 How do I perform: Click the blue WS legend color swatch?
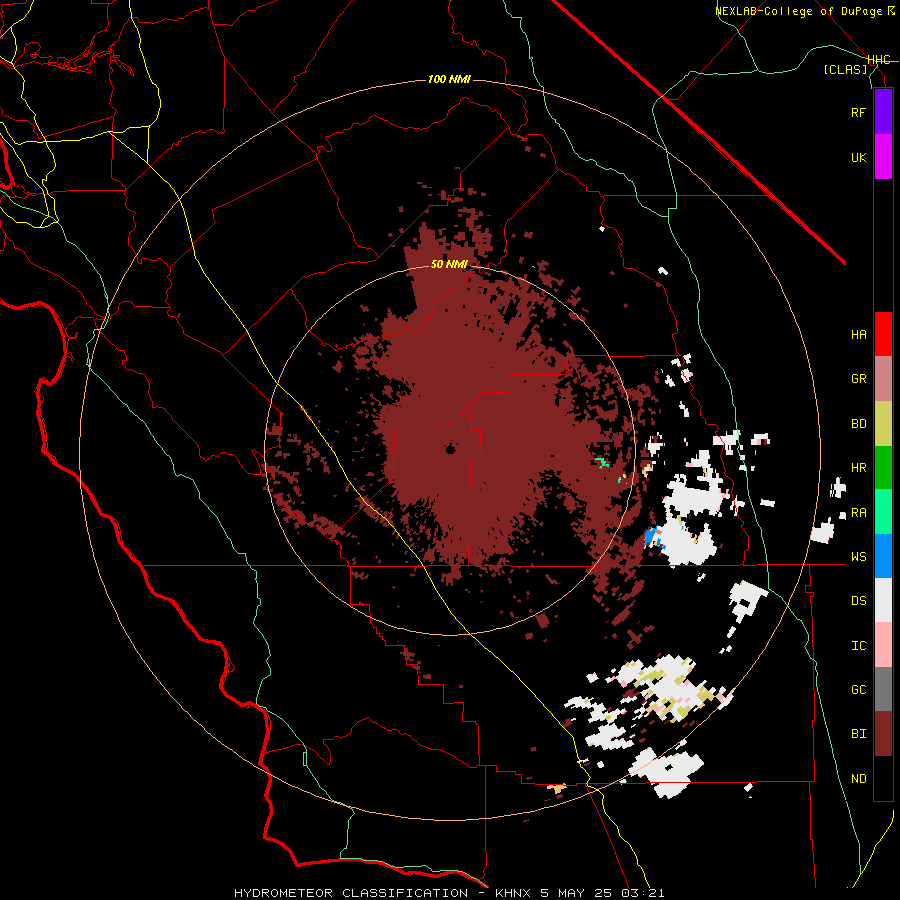point(883,556)
